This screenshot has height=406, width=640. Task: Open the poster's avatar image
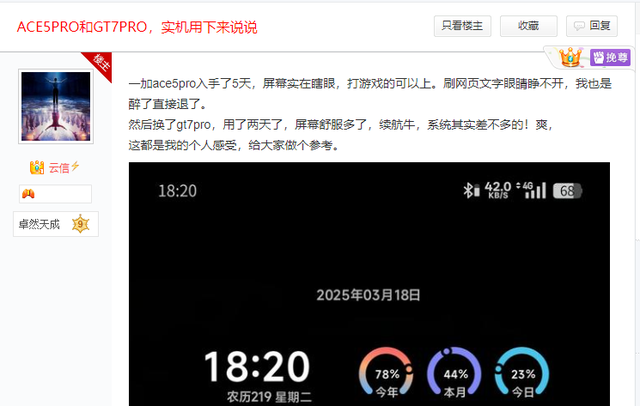(56, 106)
